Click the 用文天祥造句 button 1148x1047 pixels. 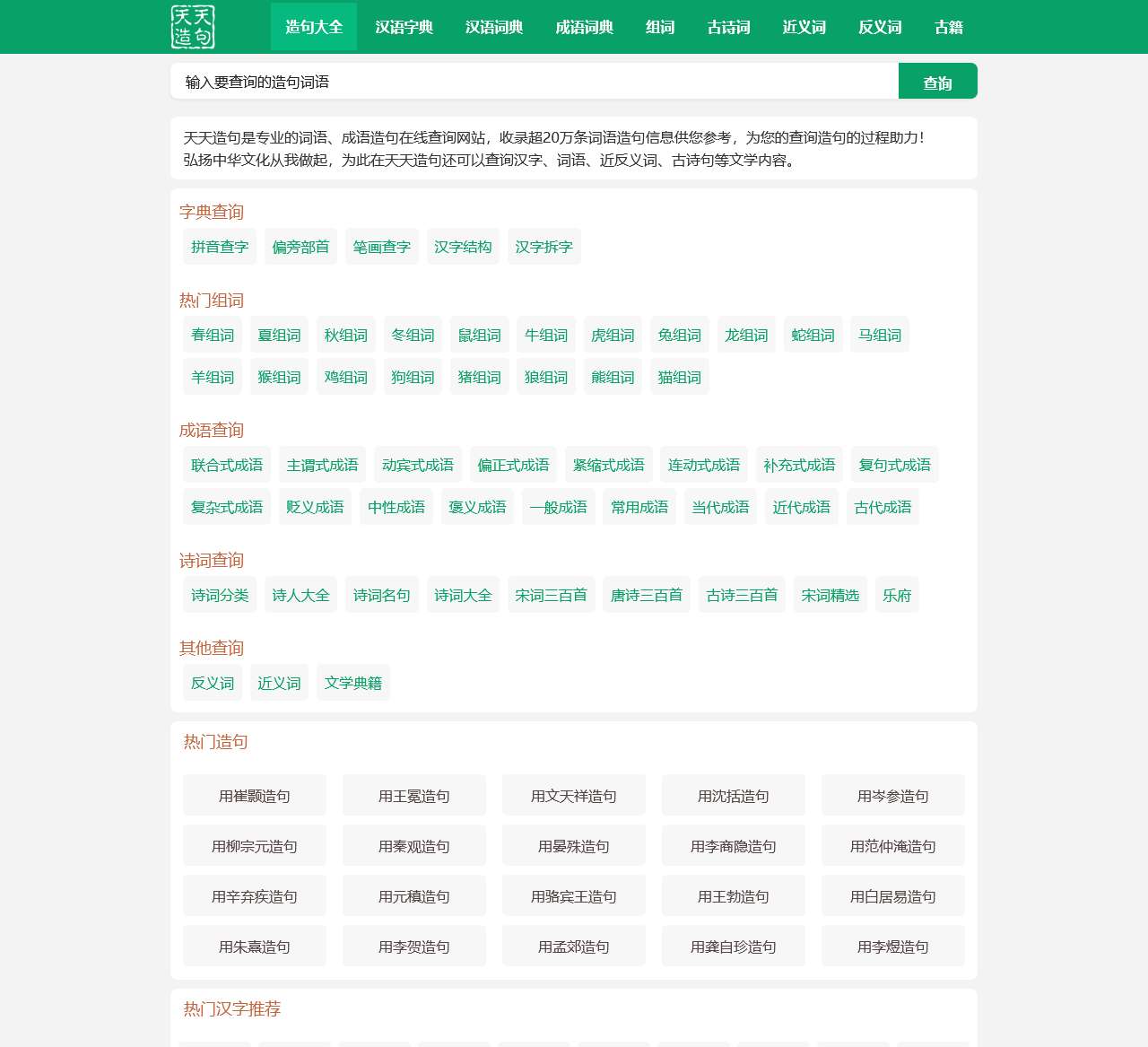coord(574,796)
